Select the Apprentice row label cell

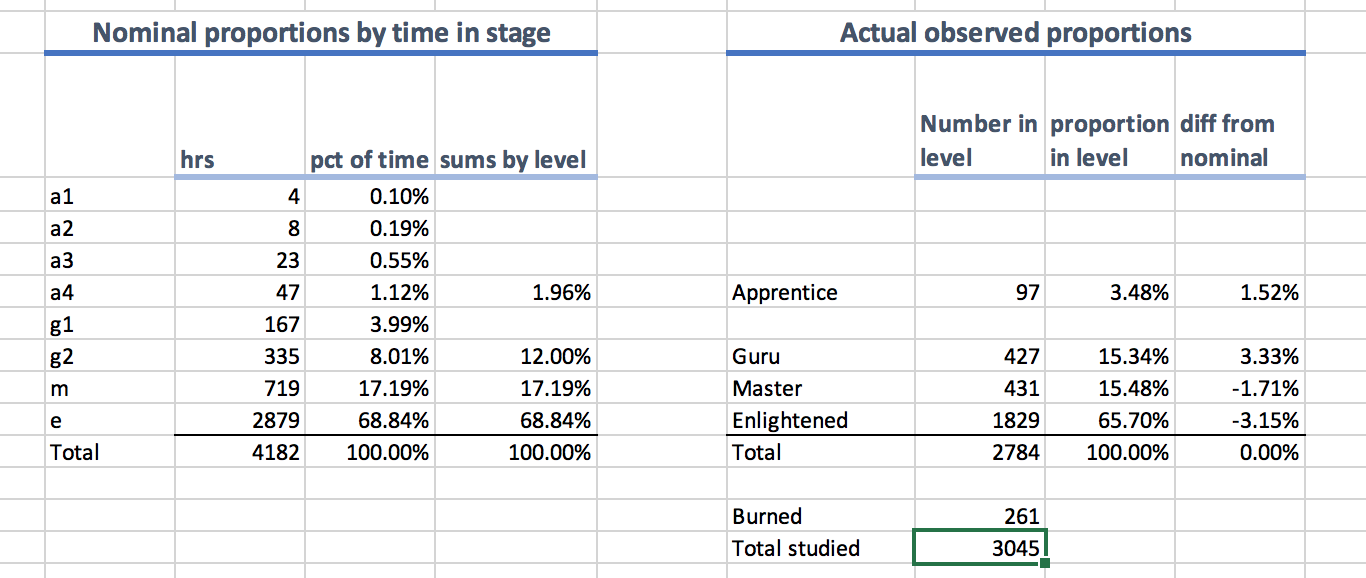tap(820, 293)
